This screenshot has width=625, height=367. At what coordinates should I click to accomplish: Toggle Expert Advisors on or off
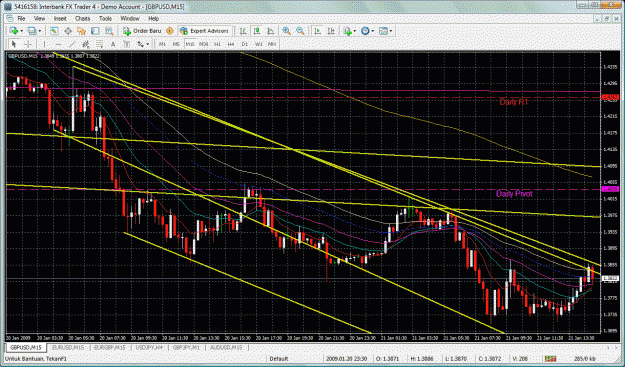tap(205, 31)
